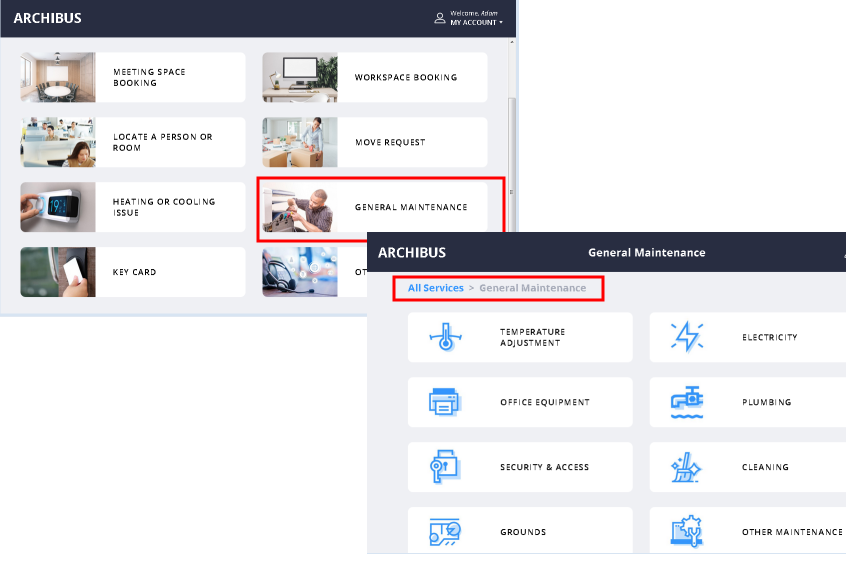Image resolution: width=857 pixels, height=564 pixels.
Task: Select Grounds label
Action: (x=523, y=532)
